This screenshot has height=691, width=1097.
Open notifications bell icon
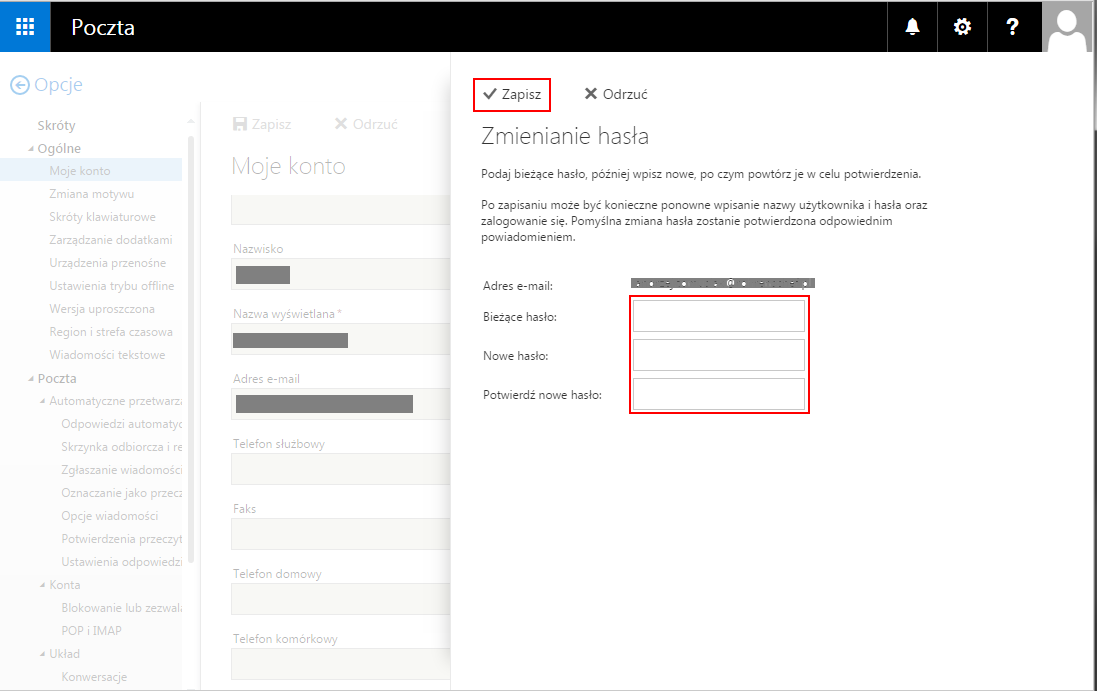pyautogui.click(x=912, y=27)
